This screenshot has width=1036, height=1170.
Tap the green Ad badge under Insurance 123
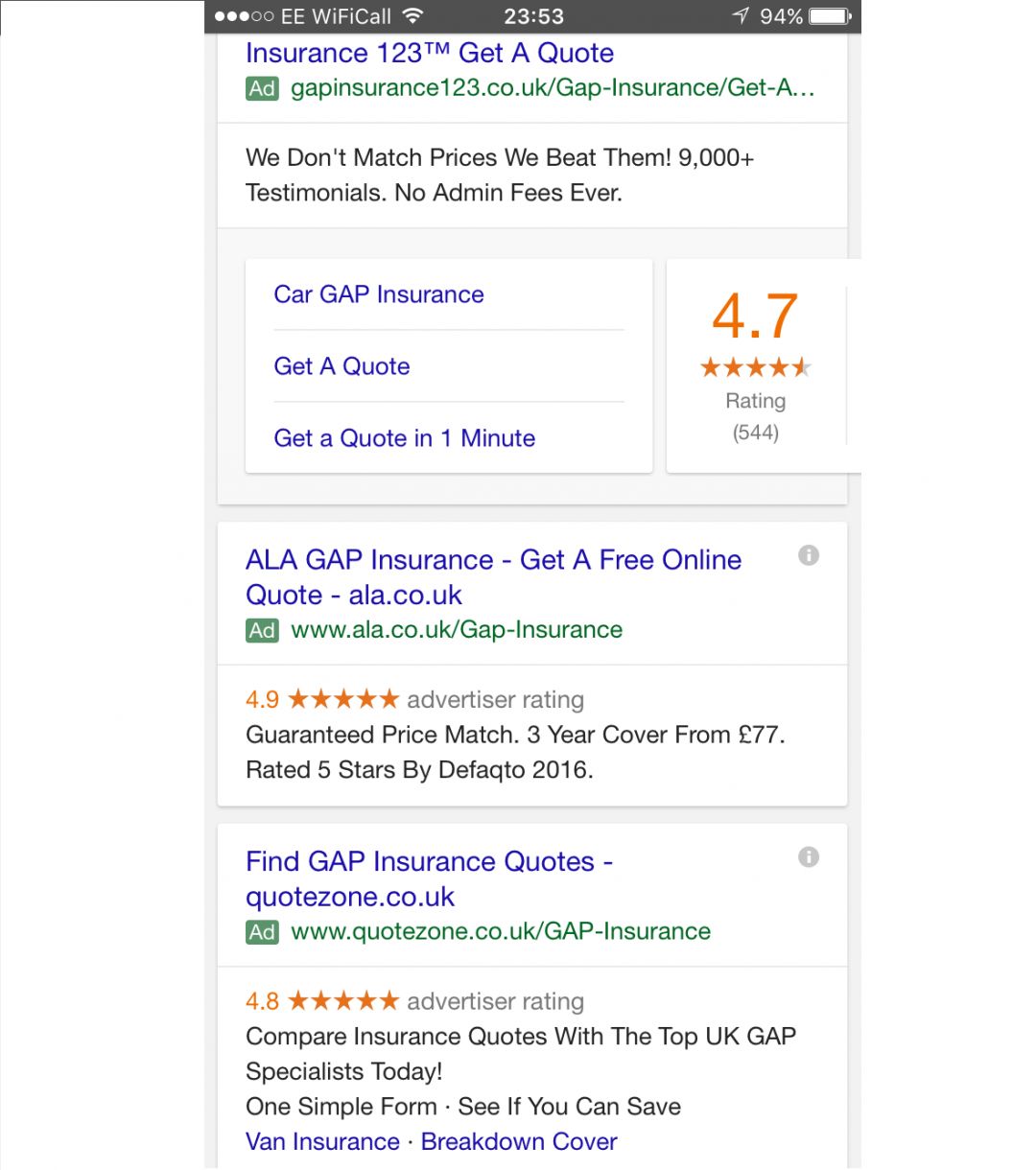point(261,88)
